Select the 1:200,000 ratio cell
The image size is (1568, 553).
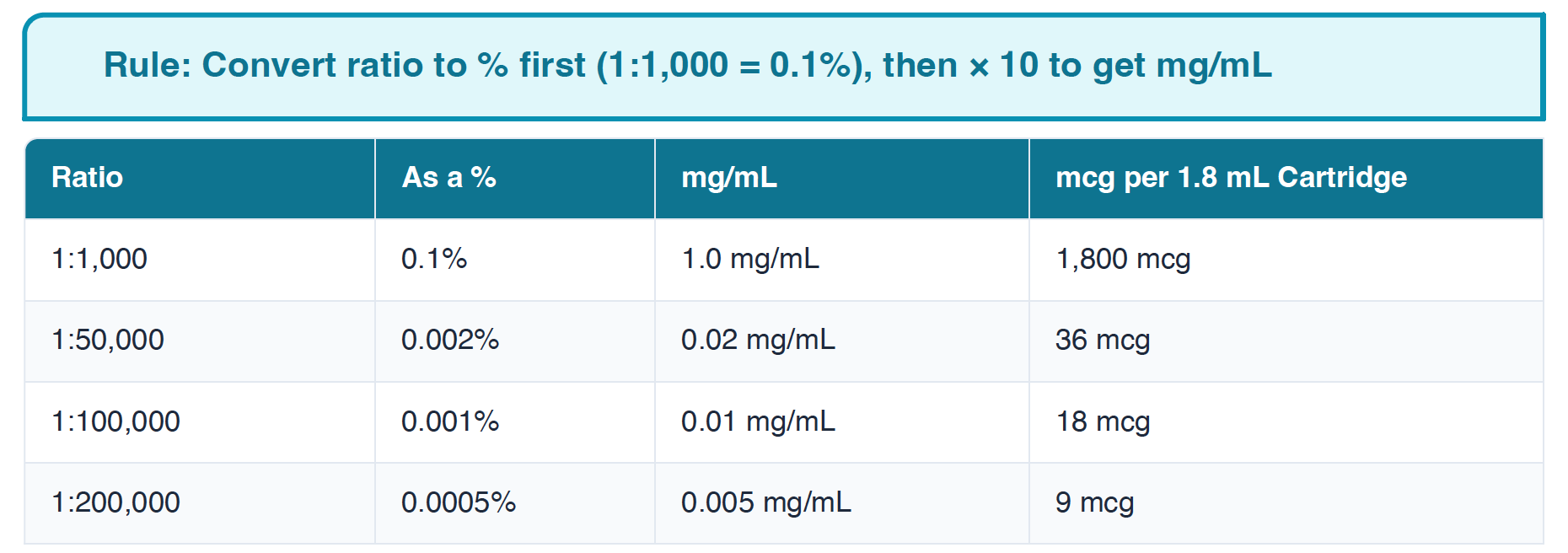(115, 502)
